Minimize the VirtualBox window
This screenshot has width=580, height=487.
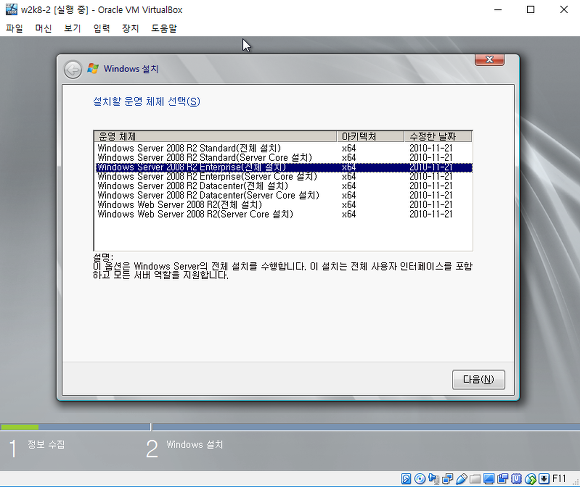coord(498,10)
